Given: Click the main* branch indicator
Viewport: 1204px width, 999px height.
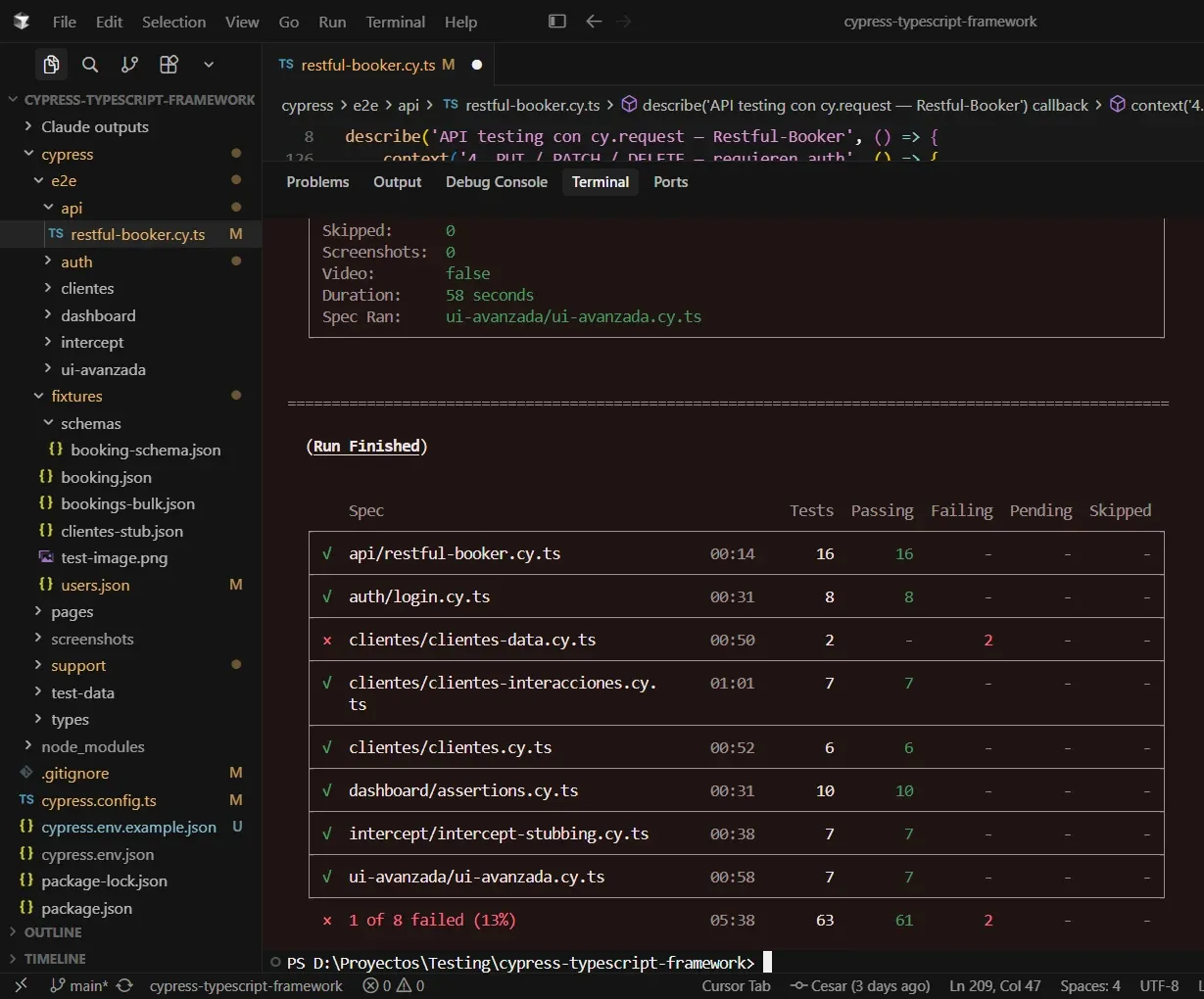Looking at the screenshot, I should click(x=79, y=986).
